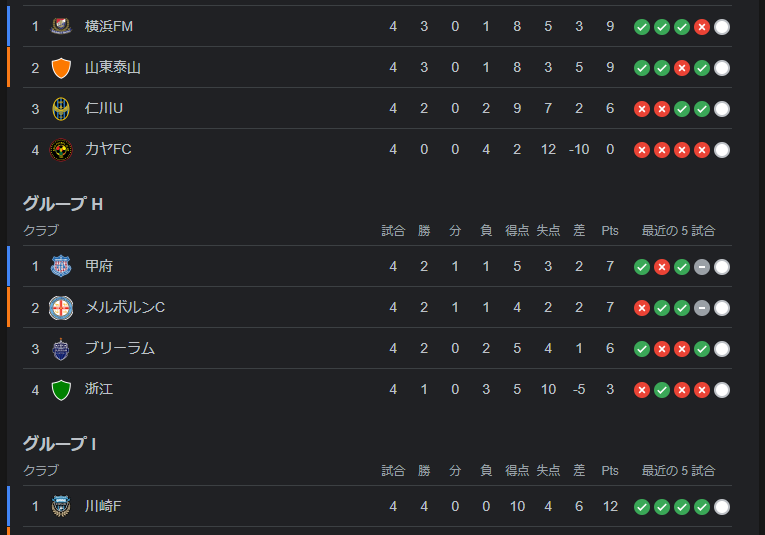Click Group H's 最近の 5 試合 column header

coord(678,231)
